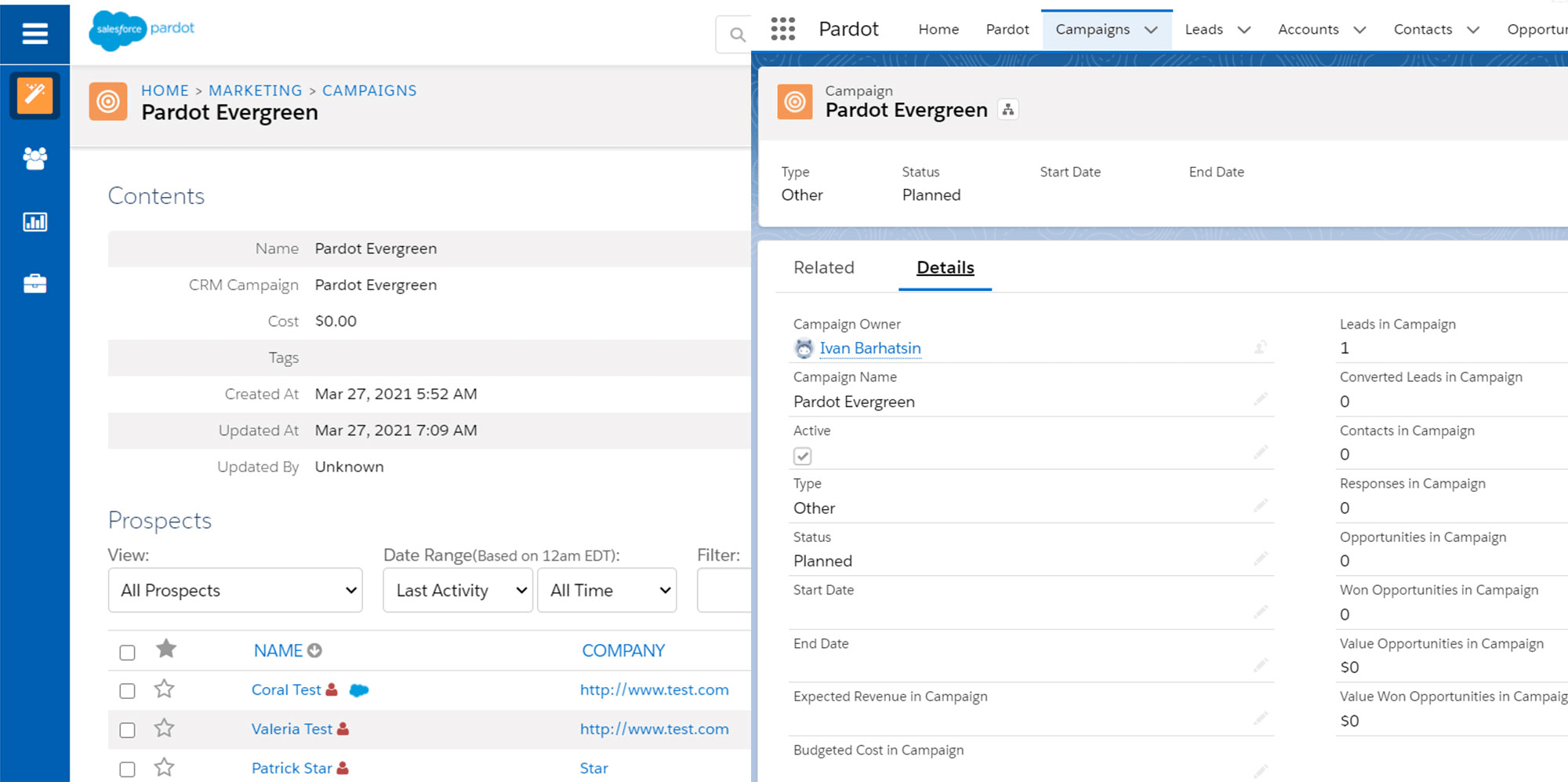Open the Admin briefcase icon in sidebar
This screenshot has height=782, width=1568.
point(35,283)
